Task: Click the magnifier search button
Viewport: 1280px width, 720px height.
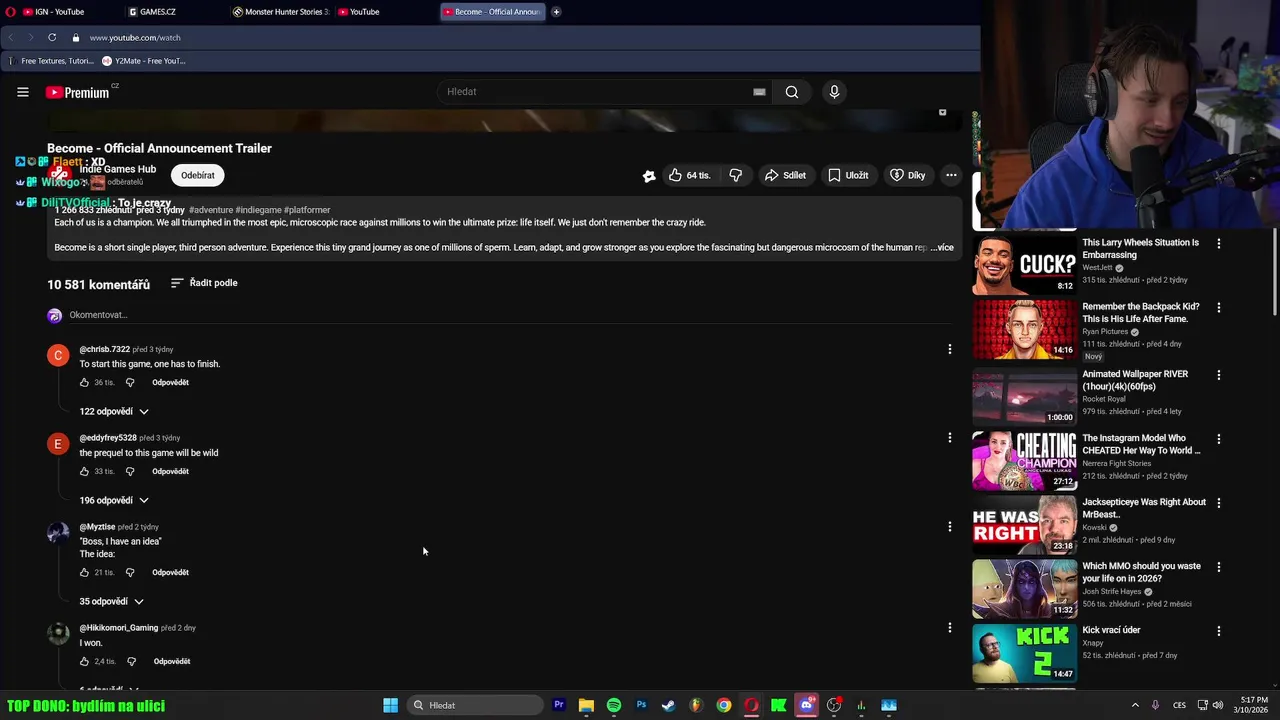Action: (x=792, y=92)
